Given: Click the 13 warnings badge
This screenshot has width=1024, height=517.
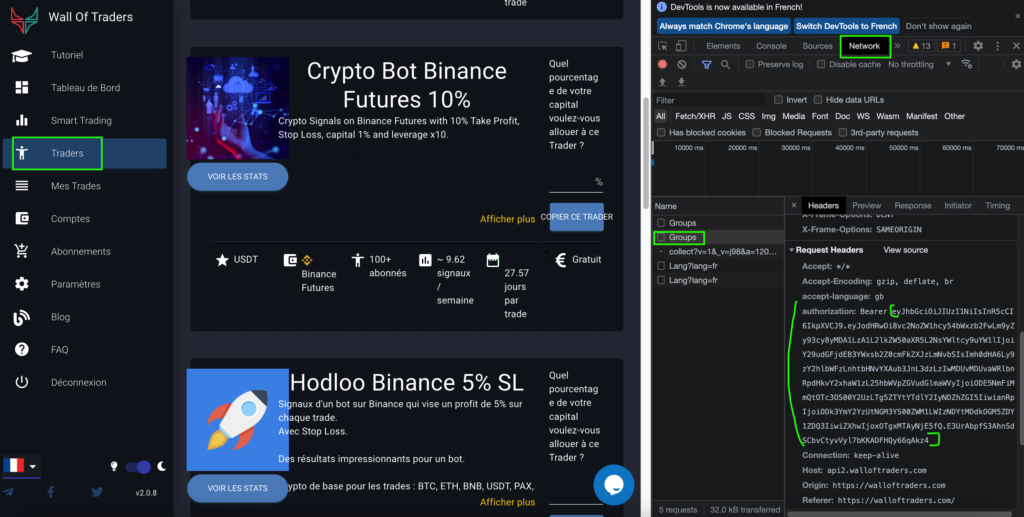Looking at the screenshot, I should click(921, 46).
